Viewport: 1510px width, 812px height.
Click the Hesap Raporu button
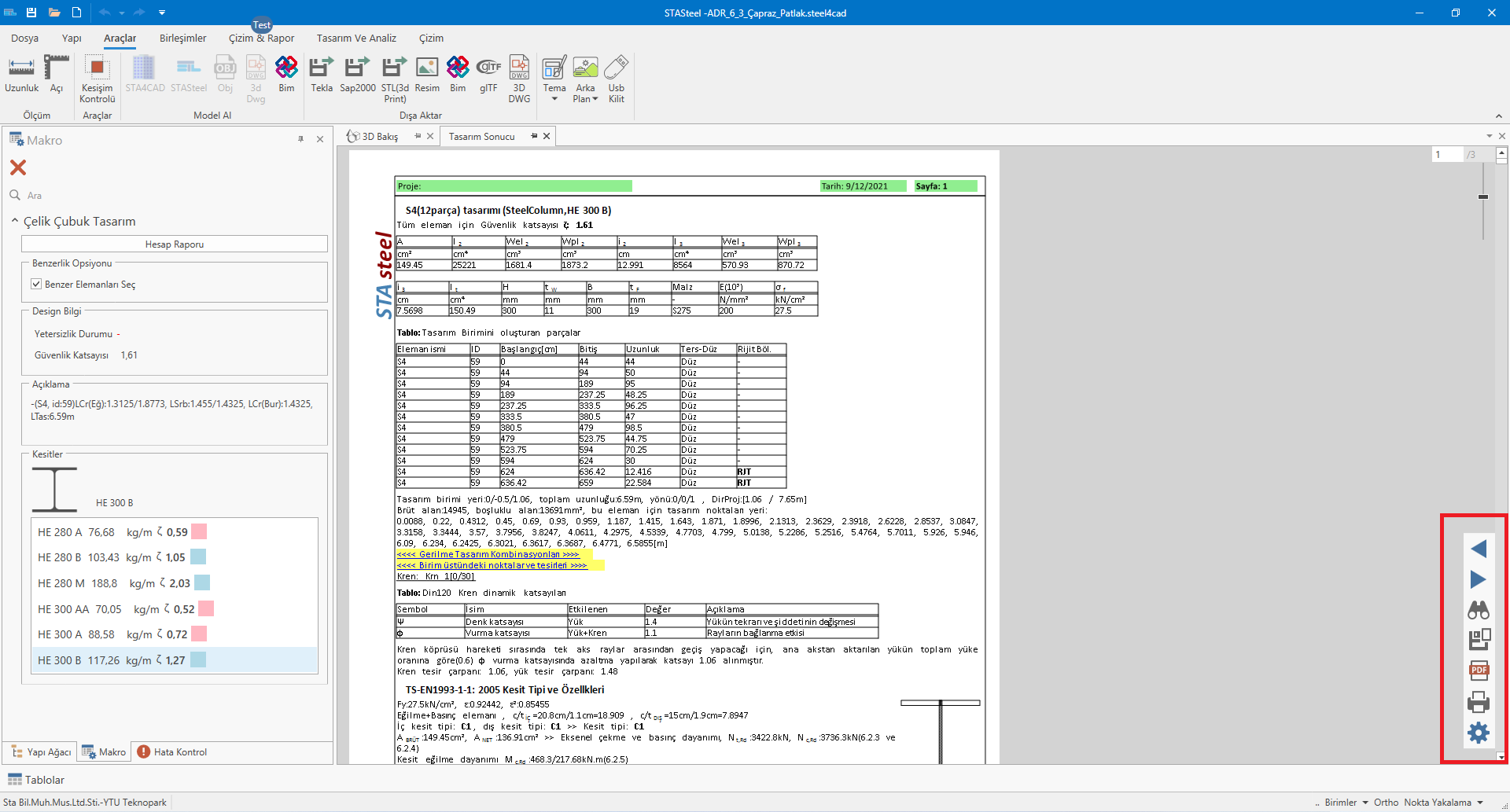pyautogui.click(x=174, y=244)
